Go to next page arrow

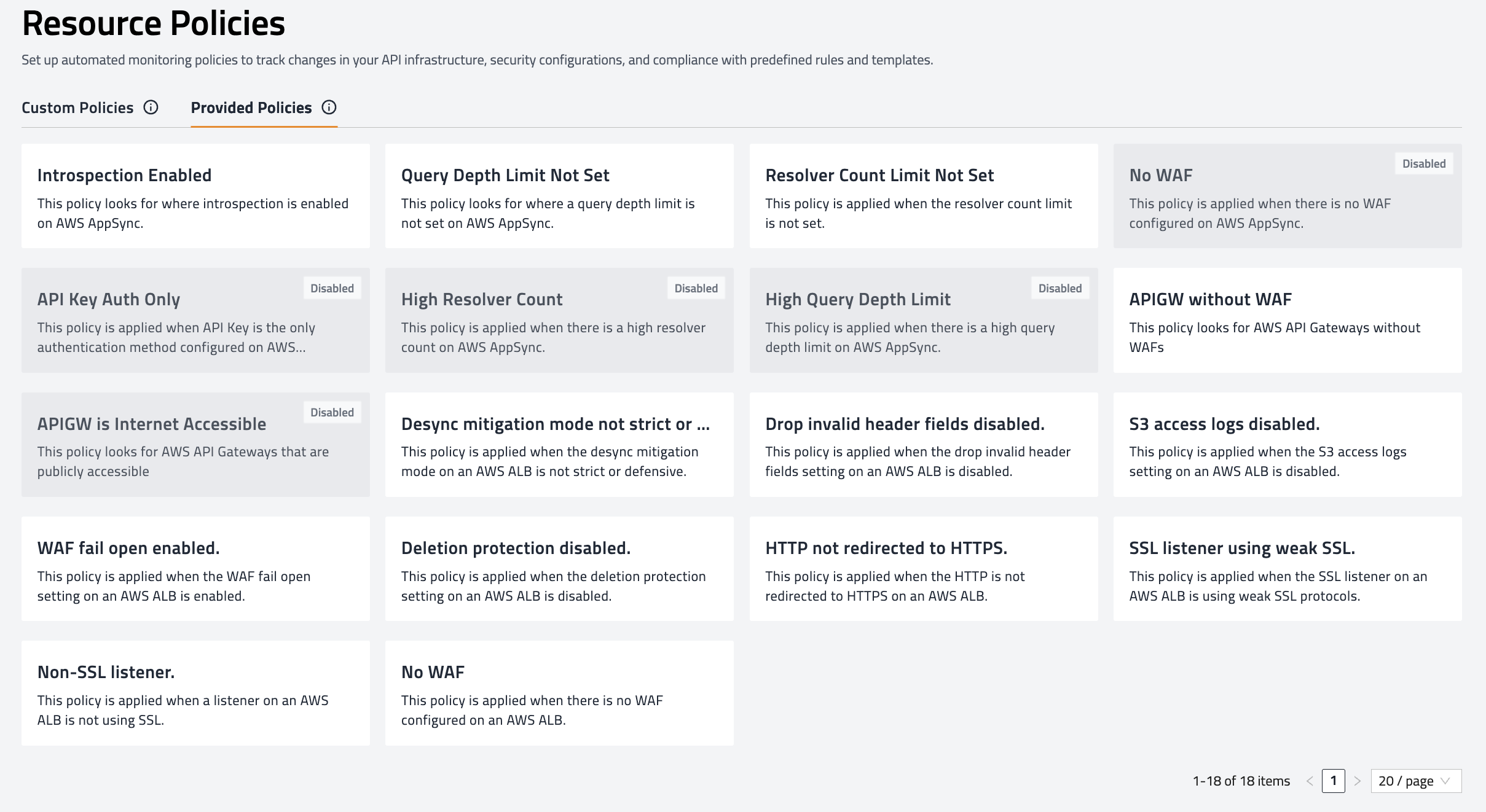pos(1358,781)
